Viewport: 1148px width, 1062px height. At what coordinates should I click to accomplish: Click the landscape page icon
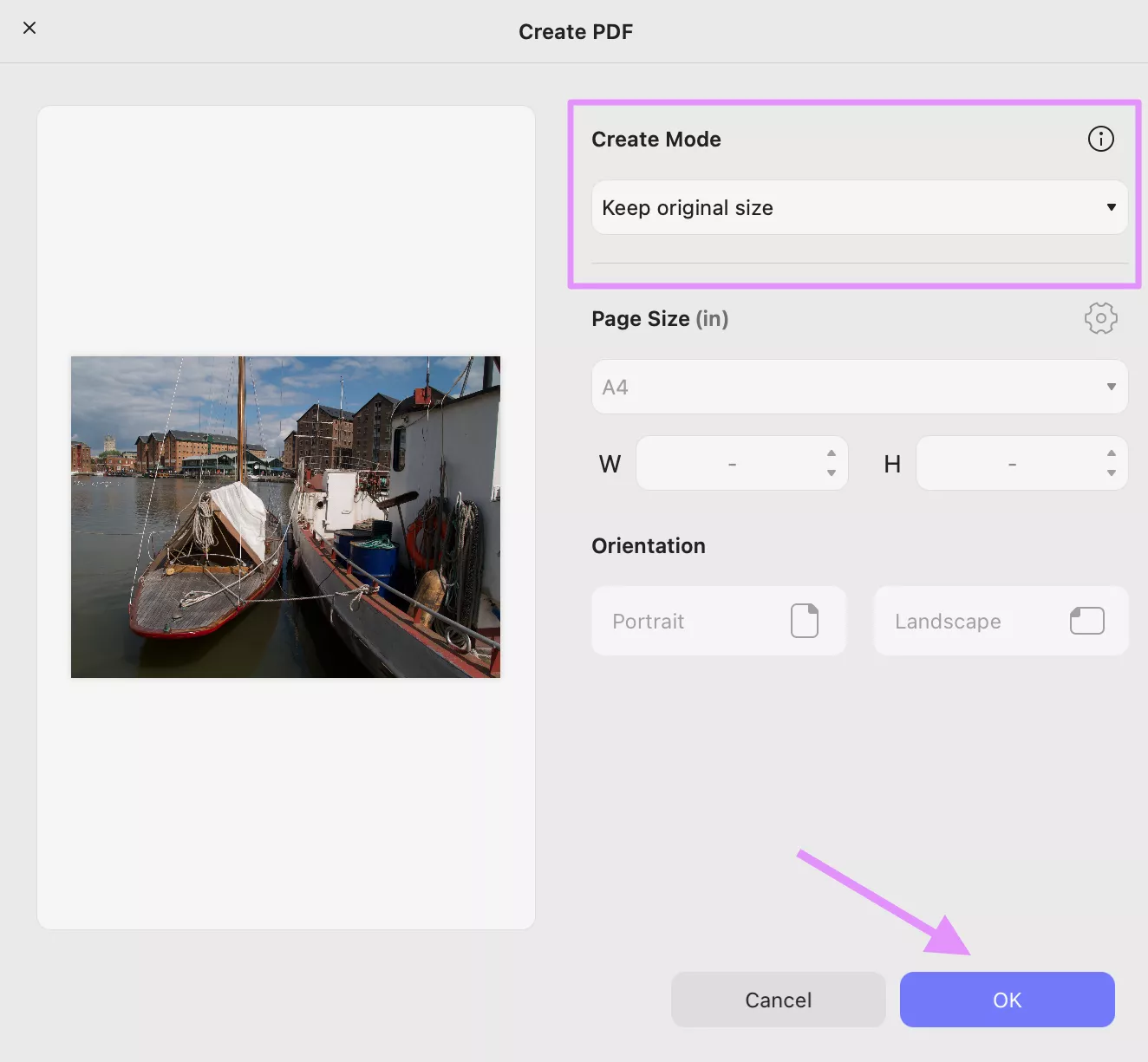click(x=1086, y=621)
